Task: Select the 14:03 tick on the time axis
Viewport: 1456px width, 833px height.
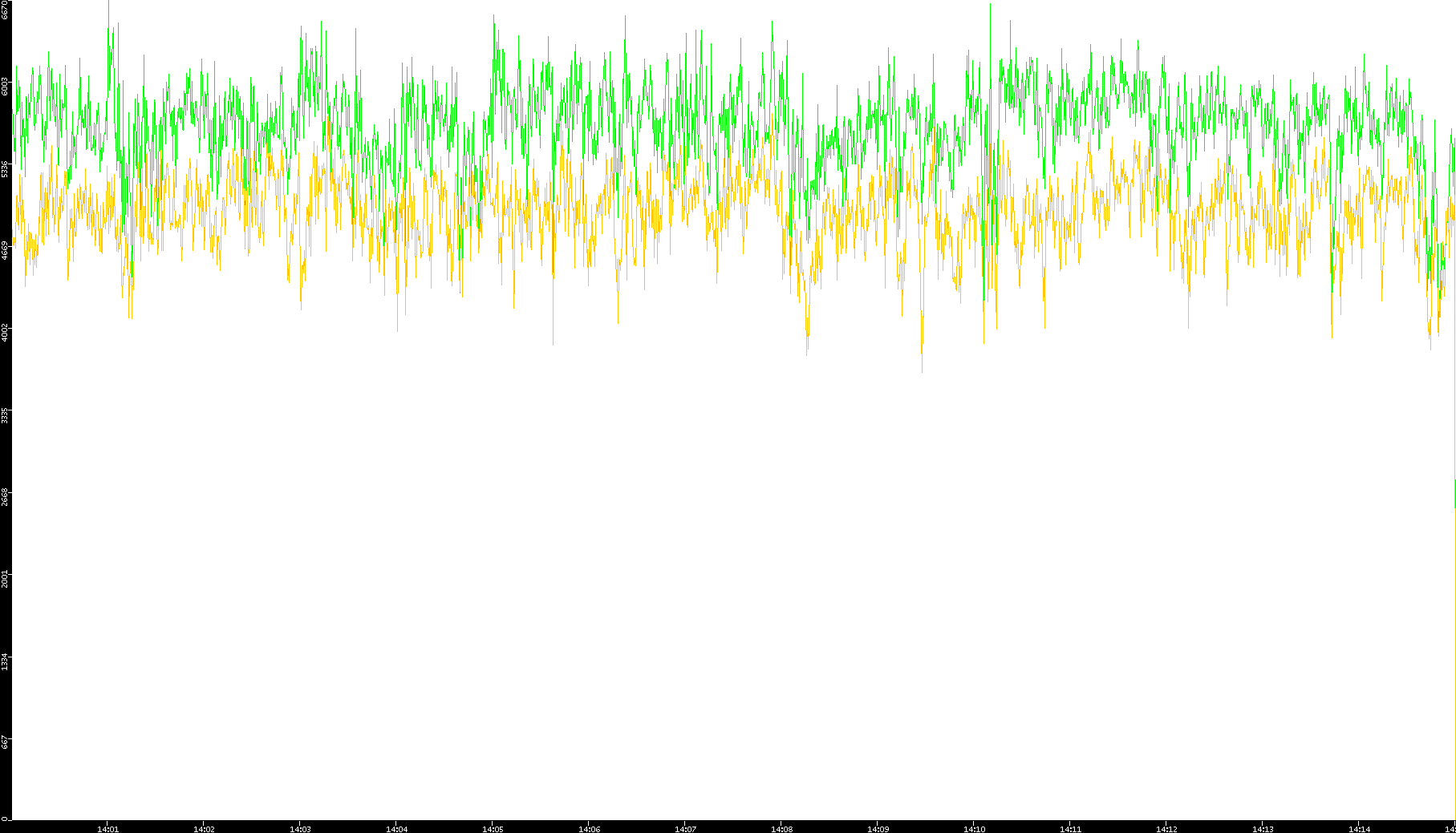Action: (x=300, y=829)
